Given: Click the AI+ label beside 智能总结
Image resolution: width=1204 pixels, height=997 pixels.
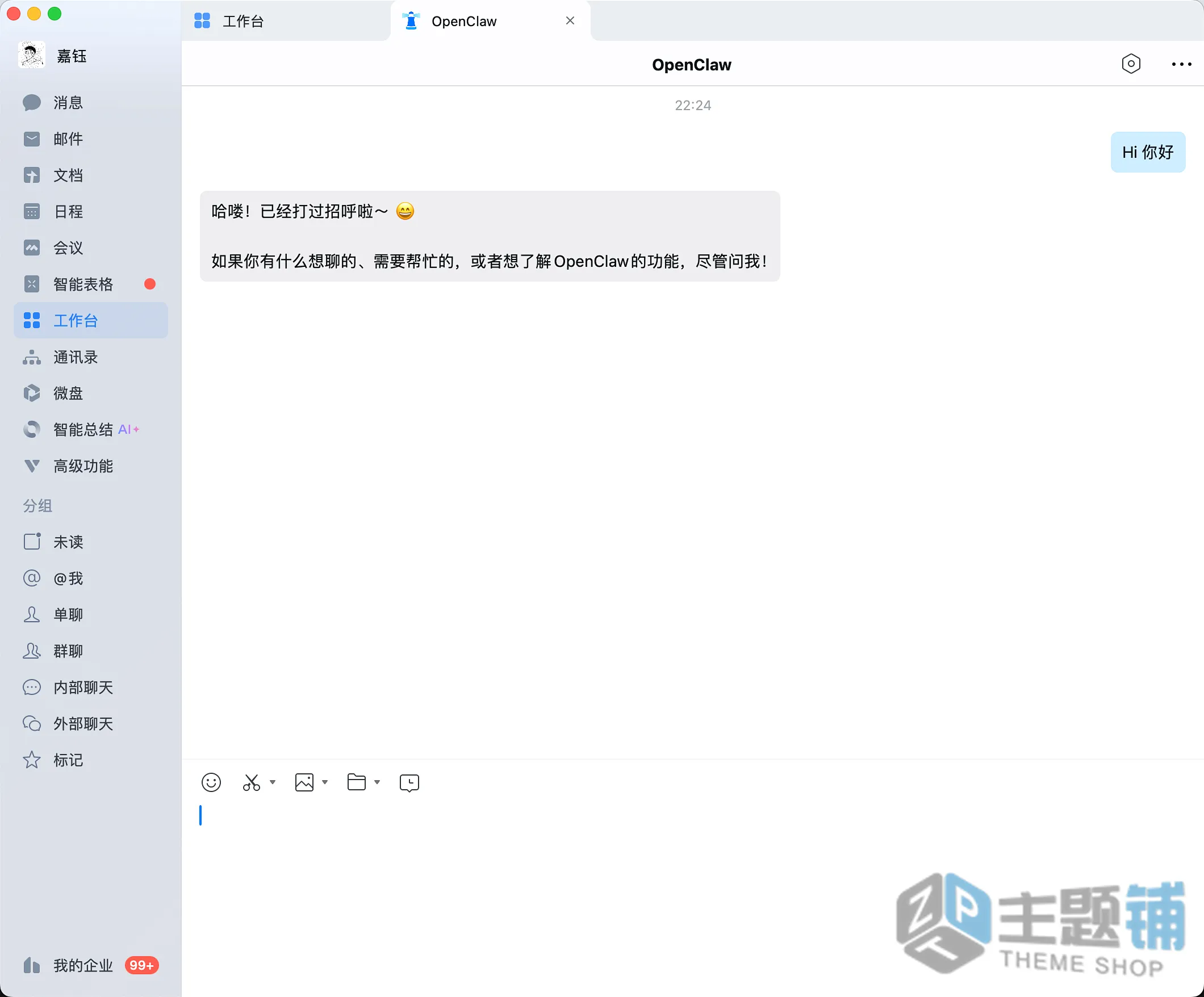Looking at the screenshot, I should 128,429.
